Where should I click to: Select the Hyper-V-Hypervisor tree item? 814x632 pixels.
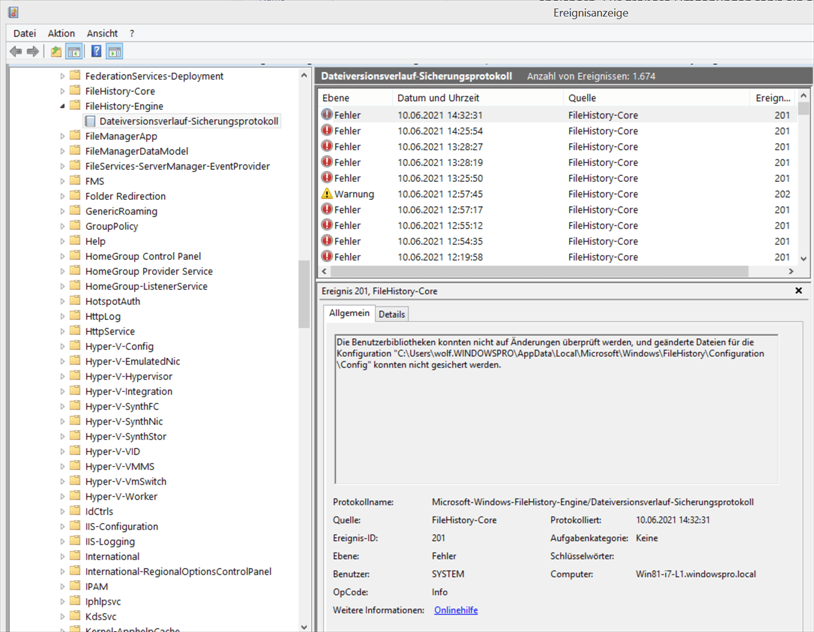[129, 376]
